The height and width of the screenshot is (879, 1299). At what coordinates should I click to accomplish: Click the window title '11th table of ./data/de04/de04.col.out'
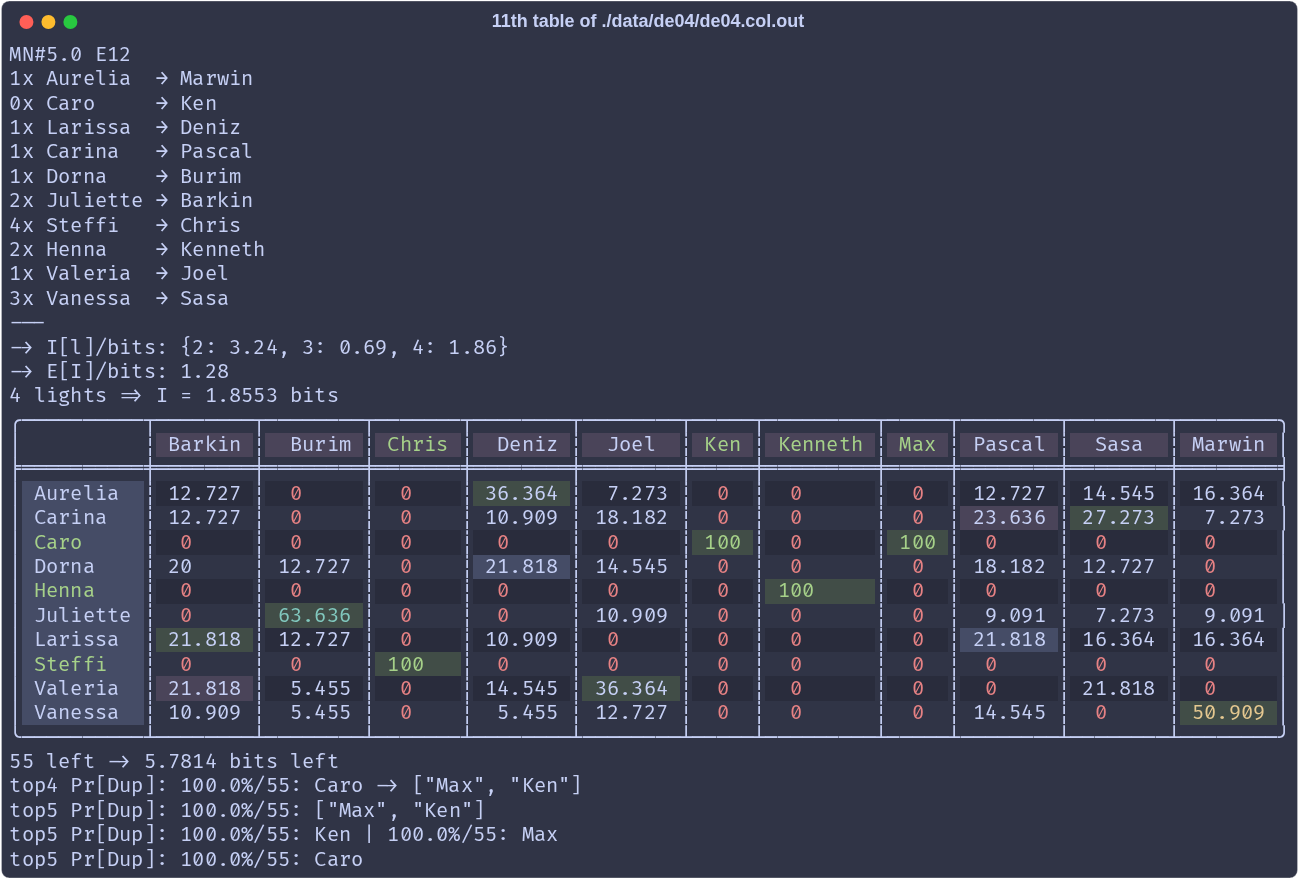[x=648, y=21]
